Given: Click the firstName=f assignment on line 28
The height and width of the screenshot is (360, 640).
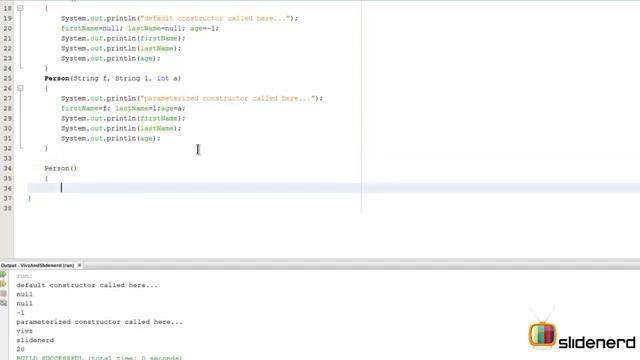Looking at the screenshot, I should click(86, 109).
